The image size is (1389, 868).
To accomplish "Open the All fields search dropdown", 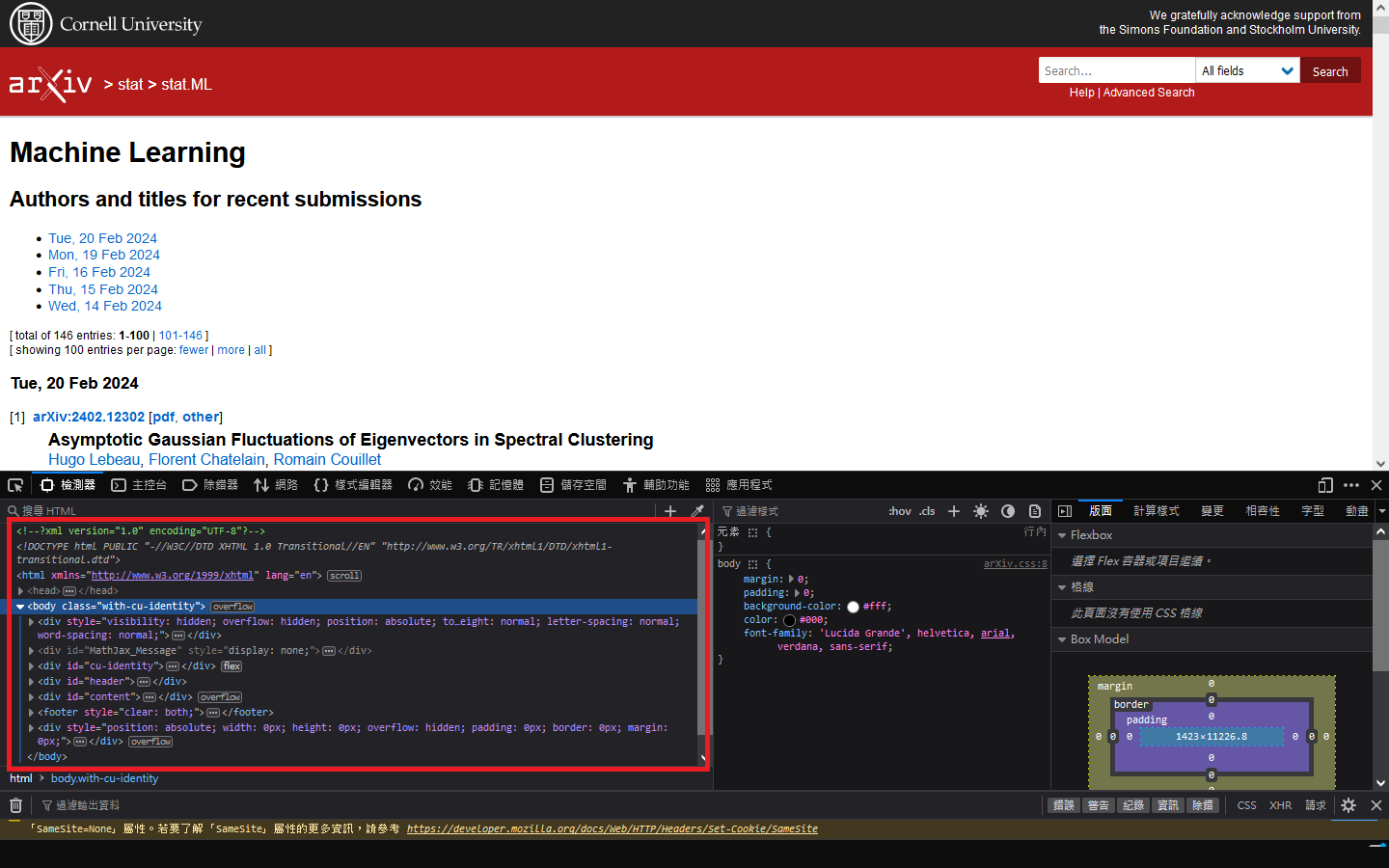I will 1248,70.
